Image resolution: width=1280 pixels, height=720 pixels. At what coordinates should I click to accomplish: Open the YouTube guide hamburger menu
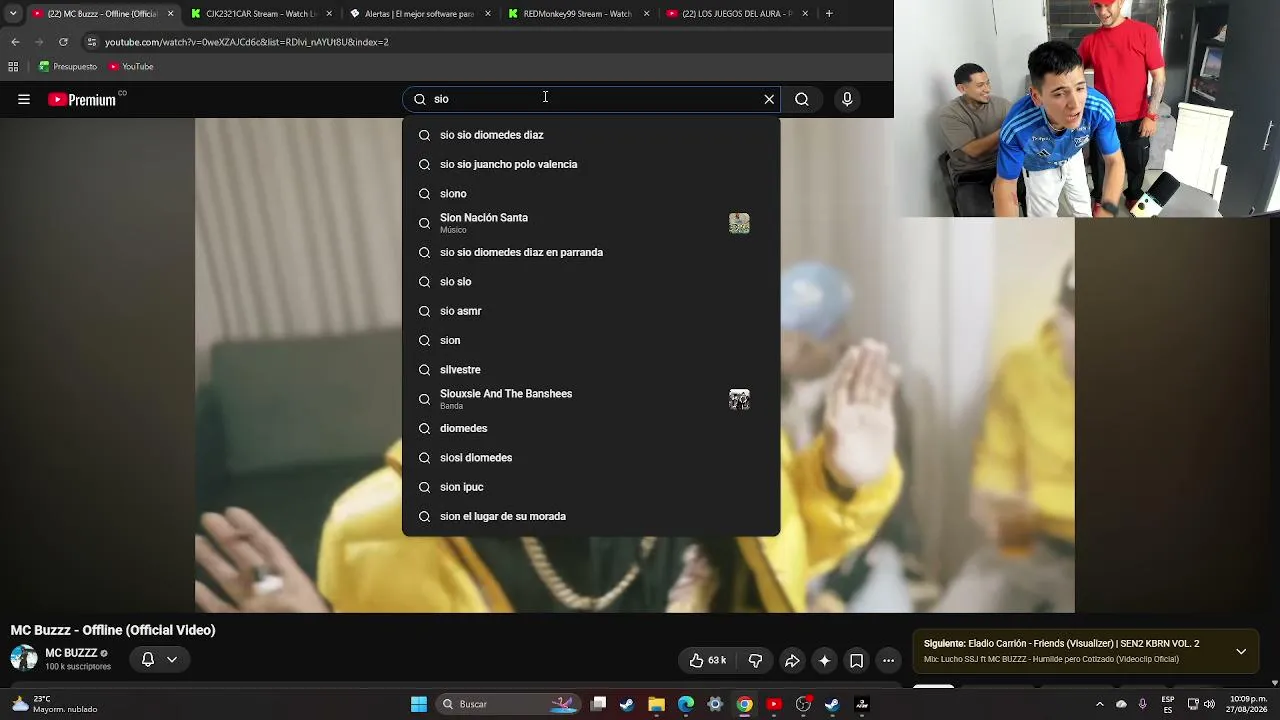click(24, 99)
